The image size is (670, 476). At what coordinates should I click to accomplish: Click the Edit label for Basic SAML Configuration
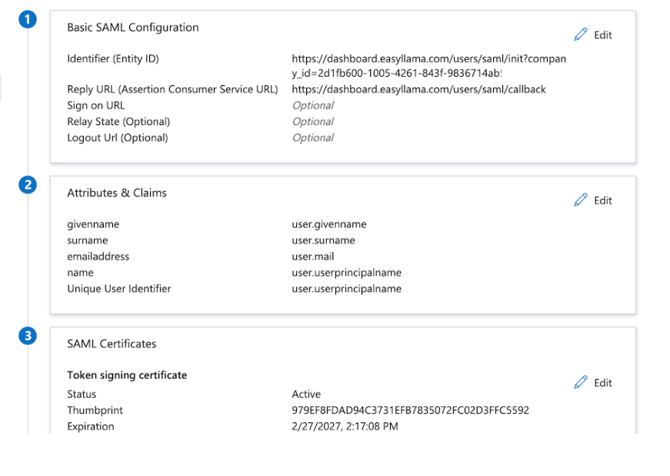click(602, 35)
